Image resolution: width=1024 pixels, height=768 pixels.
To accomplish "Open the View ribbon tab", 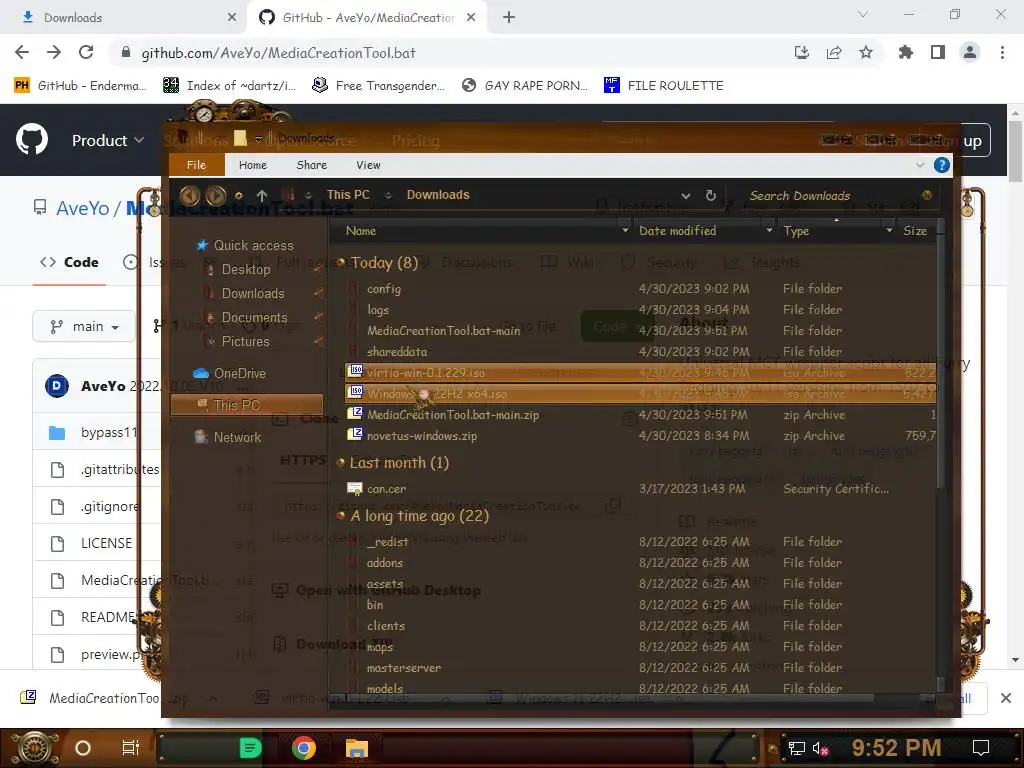I will [368, 165].
